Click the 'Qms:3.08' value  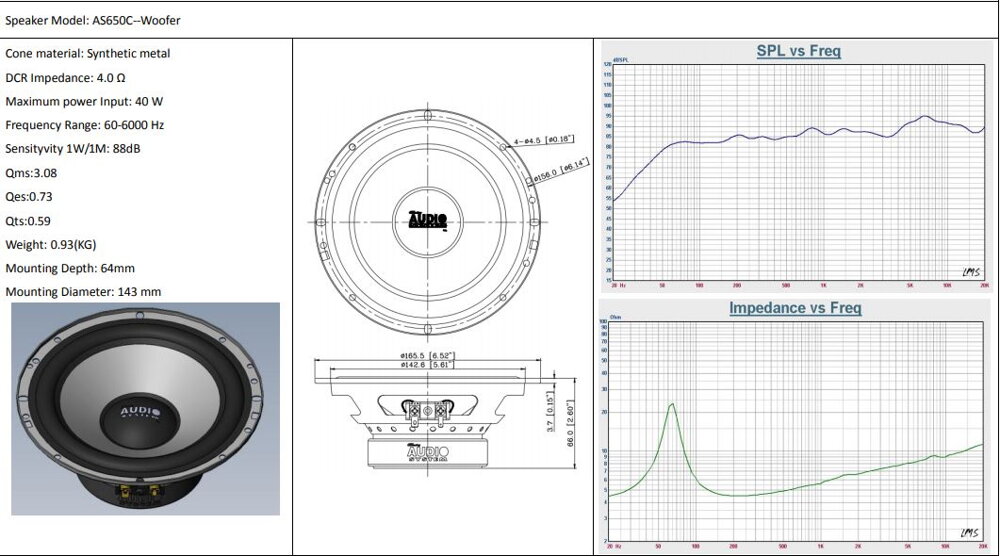(x=31, y=173)
